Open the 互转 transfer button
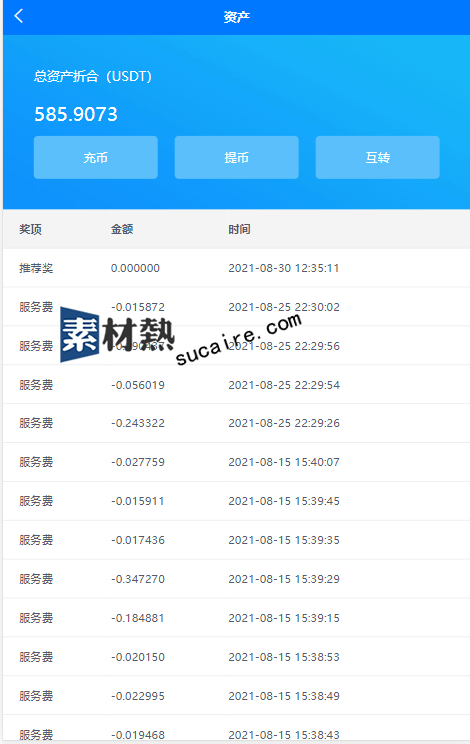Image resolution: width=470 pixels, height=744 pixels. 378,158
